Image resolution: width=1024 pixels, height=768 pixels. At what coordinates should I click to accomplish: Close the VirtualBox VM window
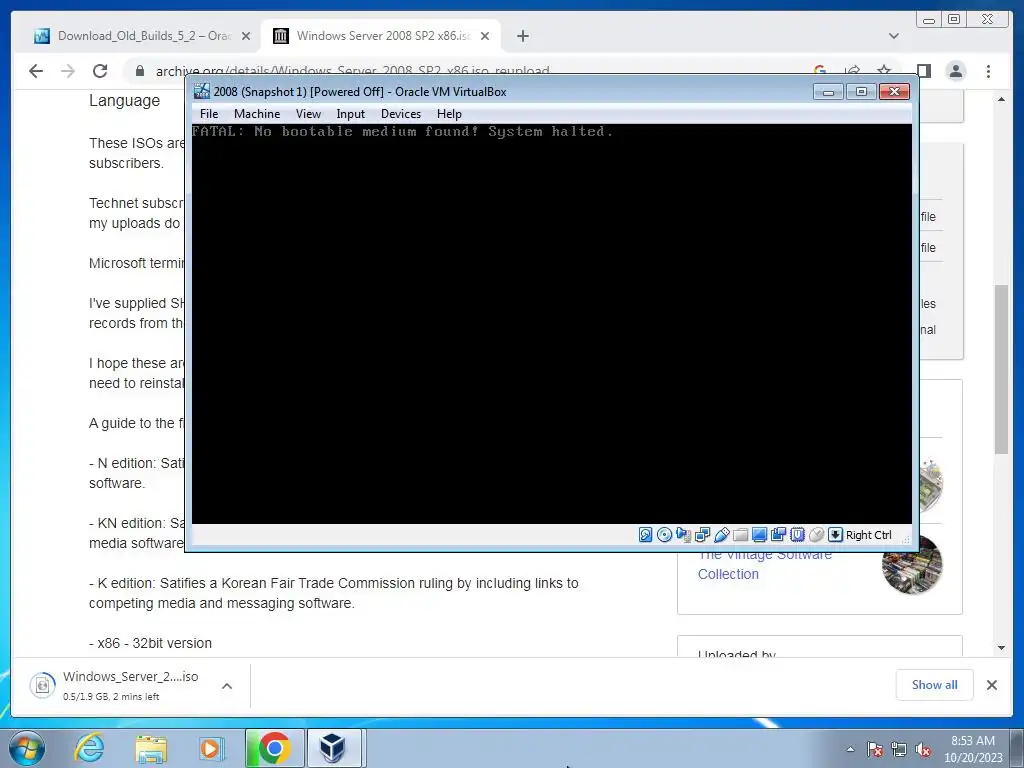point(895,91)
